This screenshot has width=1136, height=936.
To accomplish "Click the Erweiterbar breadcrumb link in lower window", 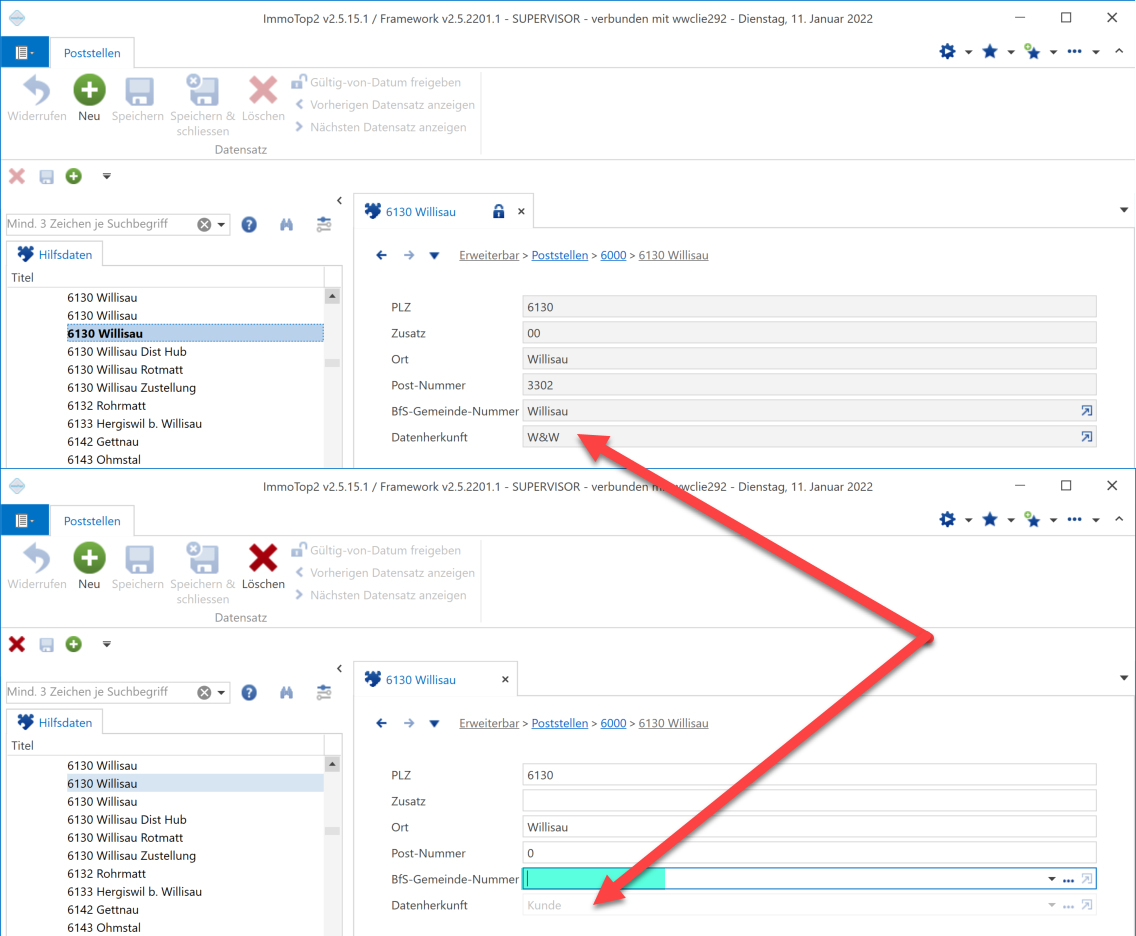I will [489, 723].
